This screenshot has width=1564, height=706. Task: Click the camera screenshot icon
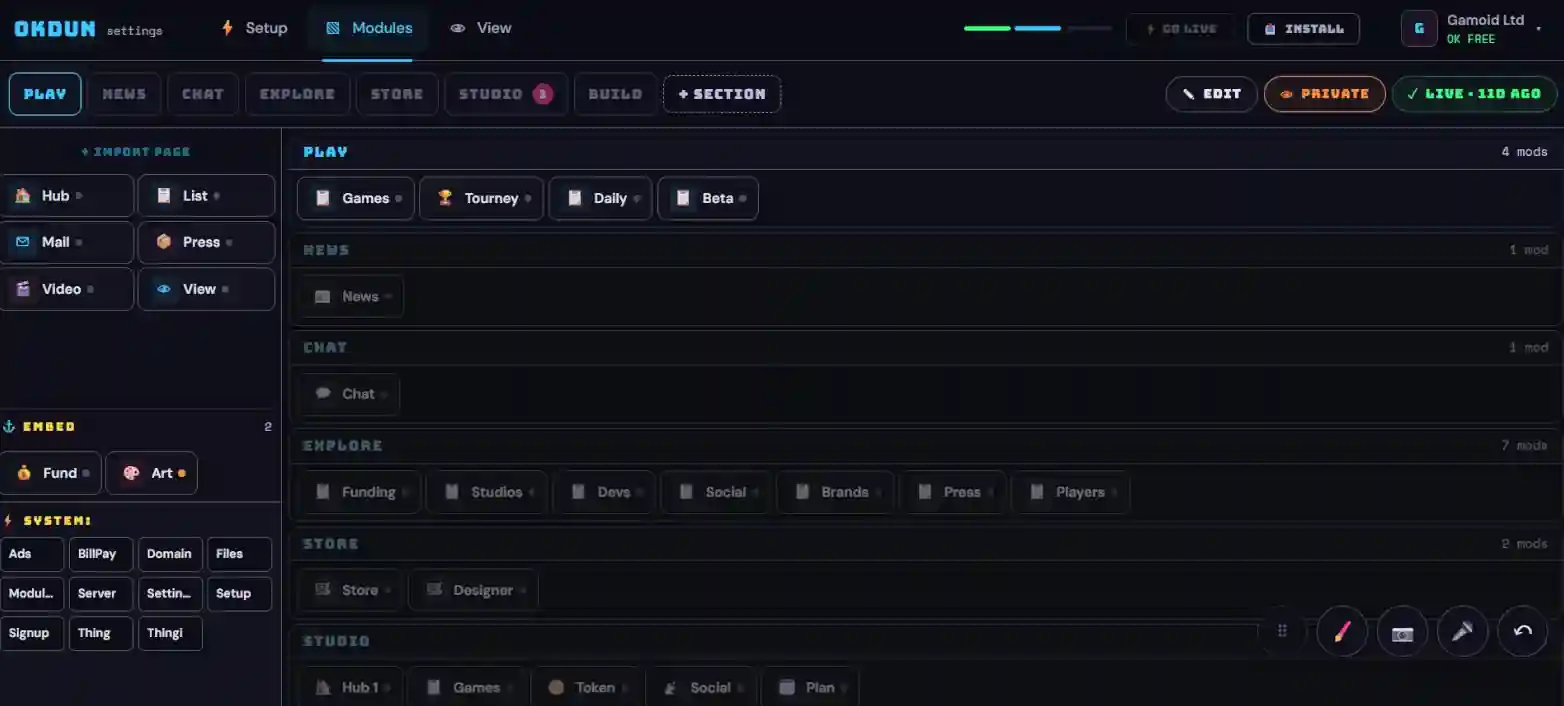(1402, 631)
